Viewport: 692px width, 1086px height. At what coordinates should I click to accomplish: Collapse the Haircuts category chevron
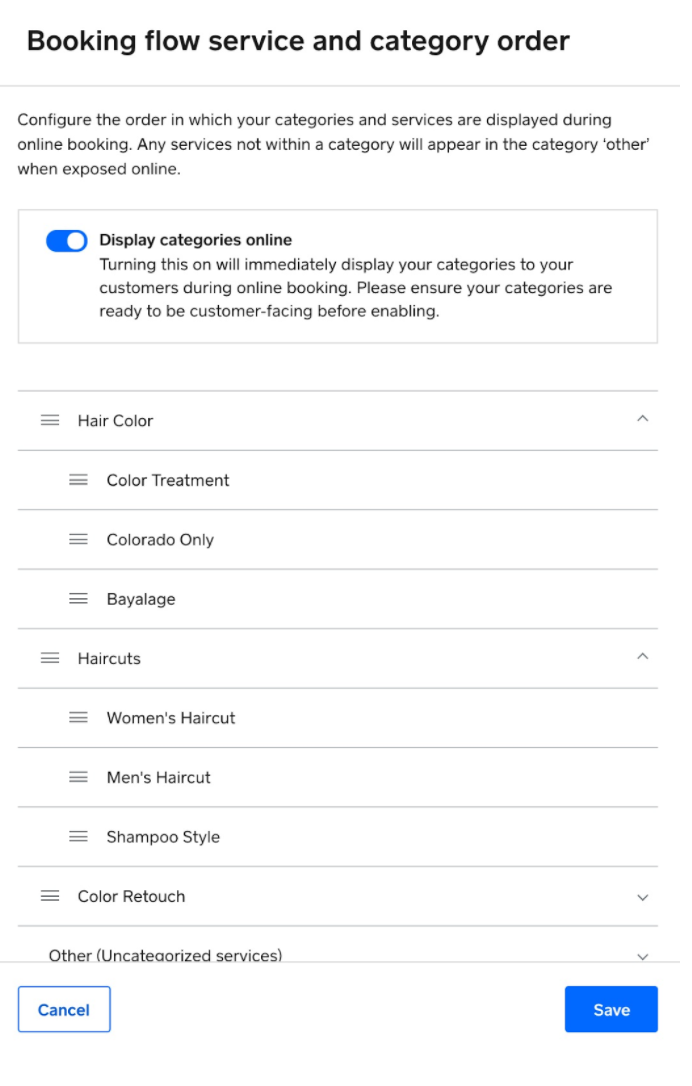click(x=643, y=657)
